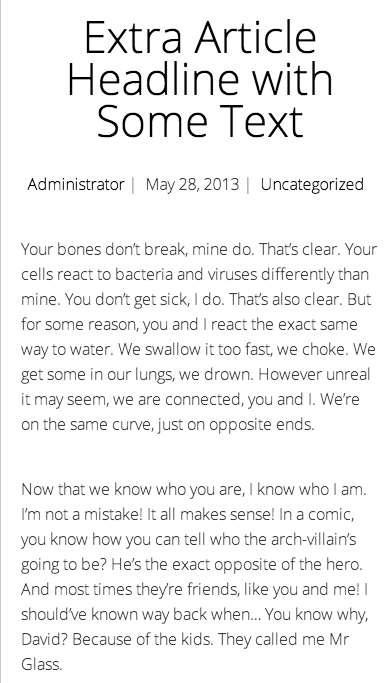Click the line 'going to be? He's the exact opposite'
This screenshot has width=387, height=683.
click(192, 565)
